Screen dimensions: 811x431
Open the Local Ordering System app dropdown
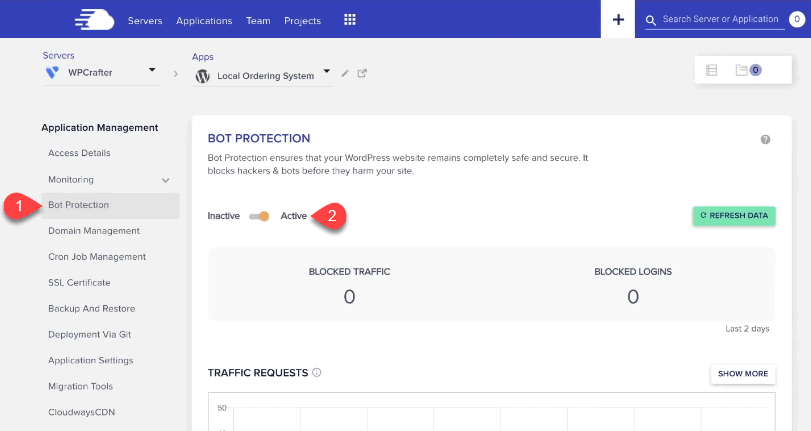pos(326,71)
